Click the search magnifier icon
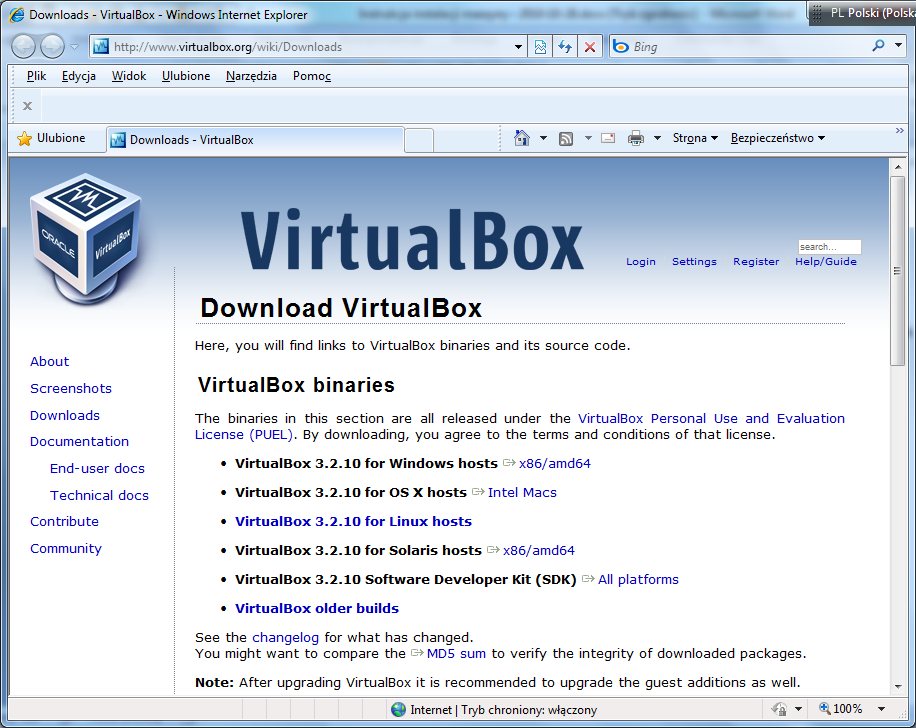This screenshot has height=728, width=916. 878,46
